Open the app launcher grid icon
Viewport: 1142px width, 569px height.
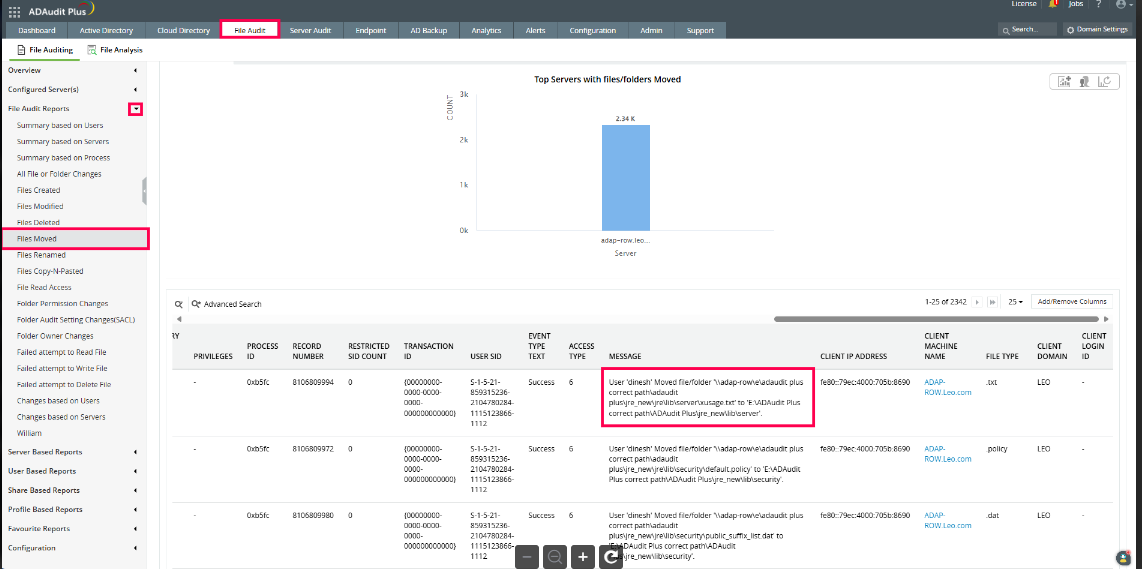tap(13, 9)
